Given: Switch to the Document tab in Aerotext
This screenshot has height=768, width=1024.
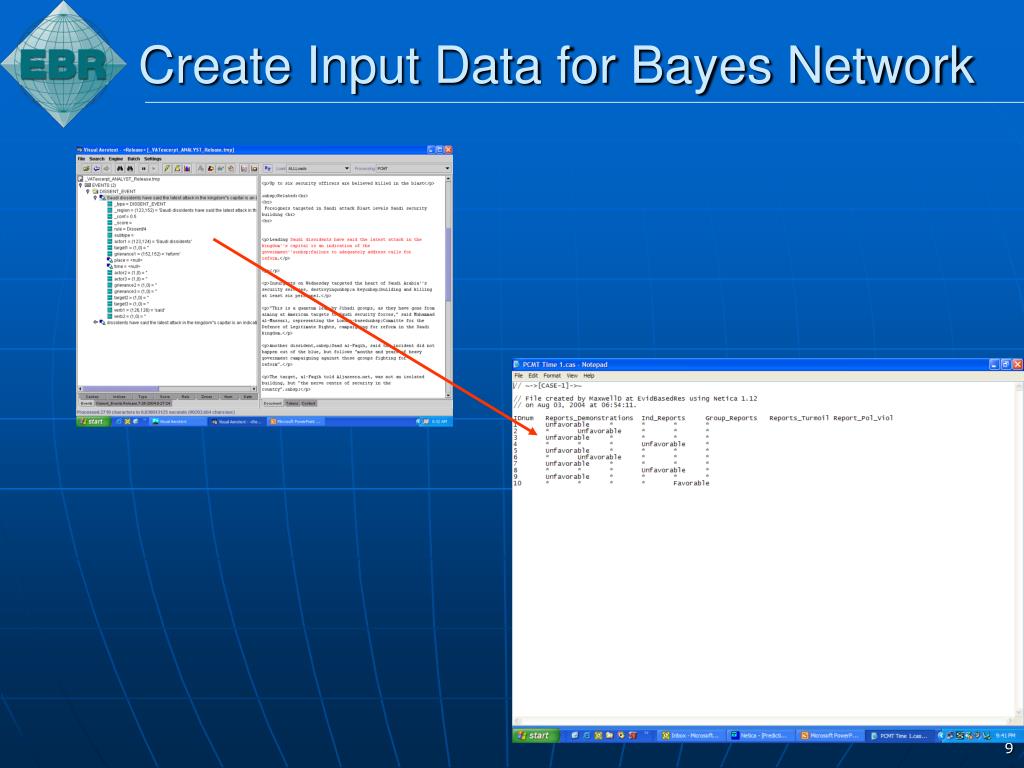Looking at the screenshot, I should [272, 404].
